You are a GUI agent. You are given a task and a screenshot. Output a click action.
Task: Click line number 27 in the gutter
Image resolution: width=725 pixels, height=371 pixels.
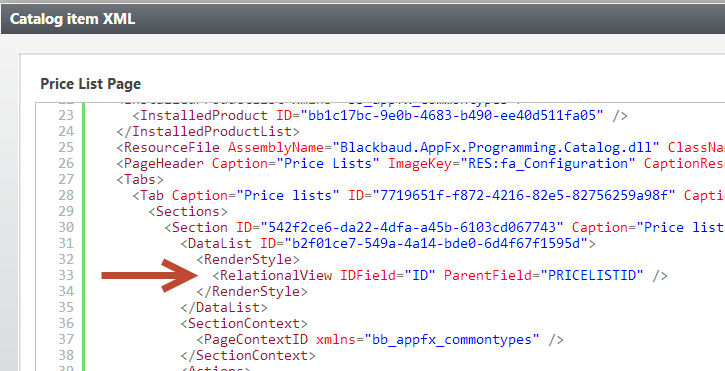[66, 179]
